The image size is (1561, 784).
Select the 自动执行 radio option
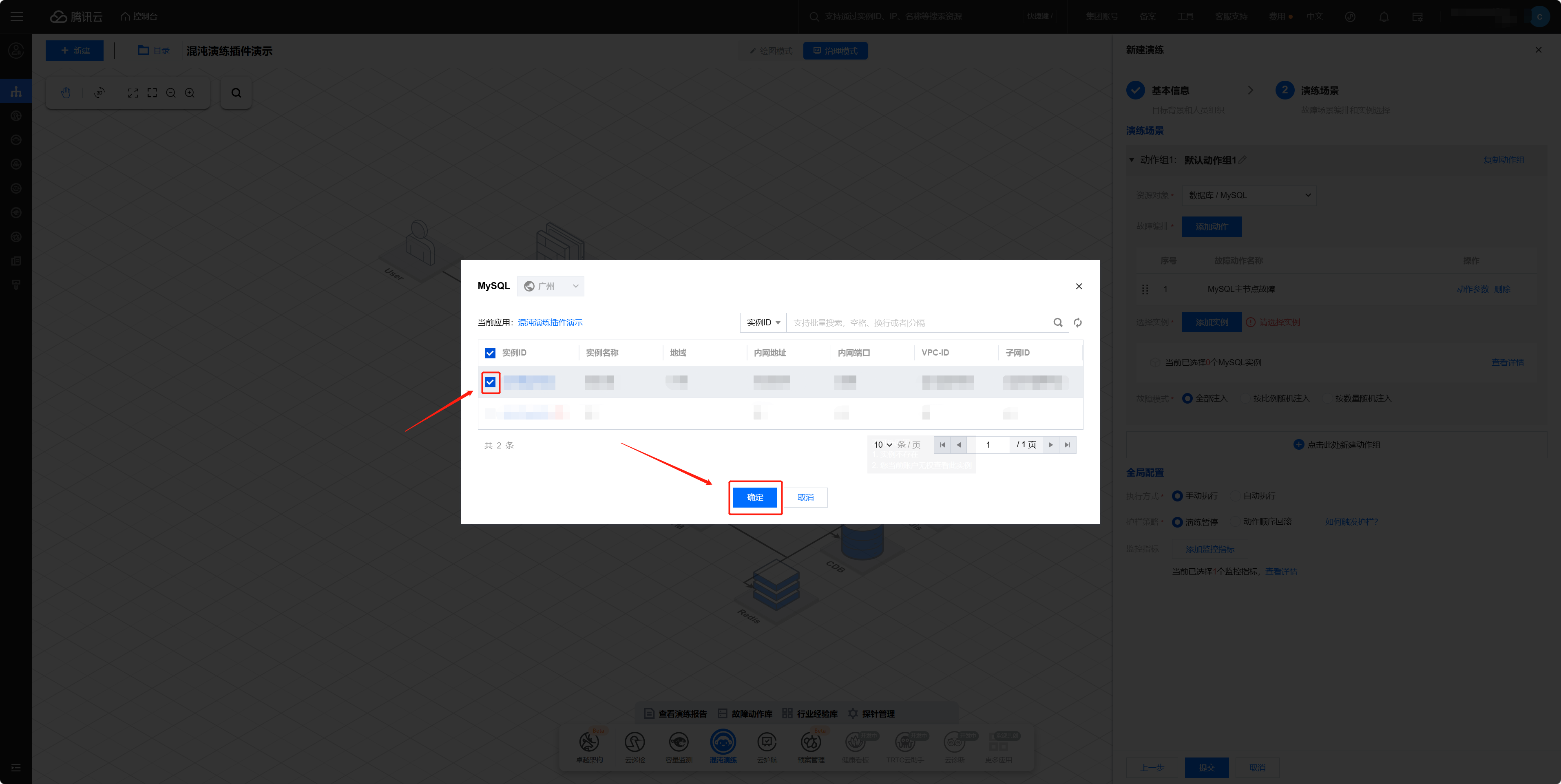[1235, 496]
